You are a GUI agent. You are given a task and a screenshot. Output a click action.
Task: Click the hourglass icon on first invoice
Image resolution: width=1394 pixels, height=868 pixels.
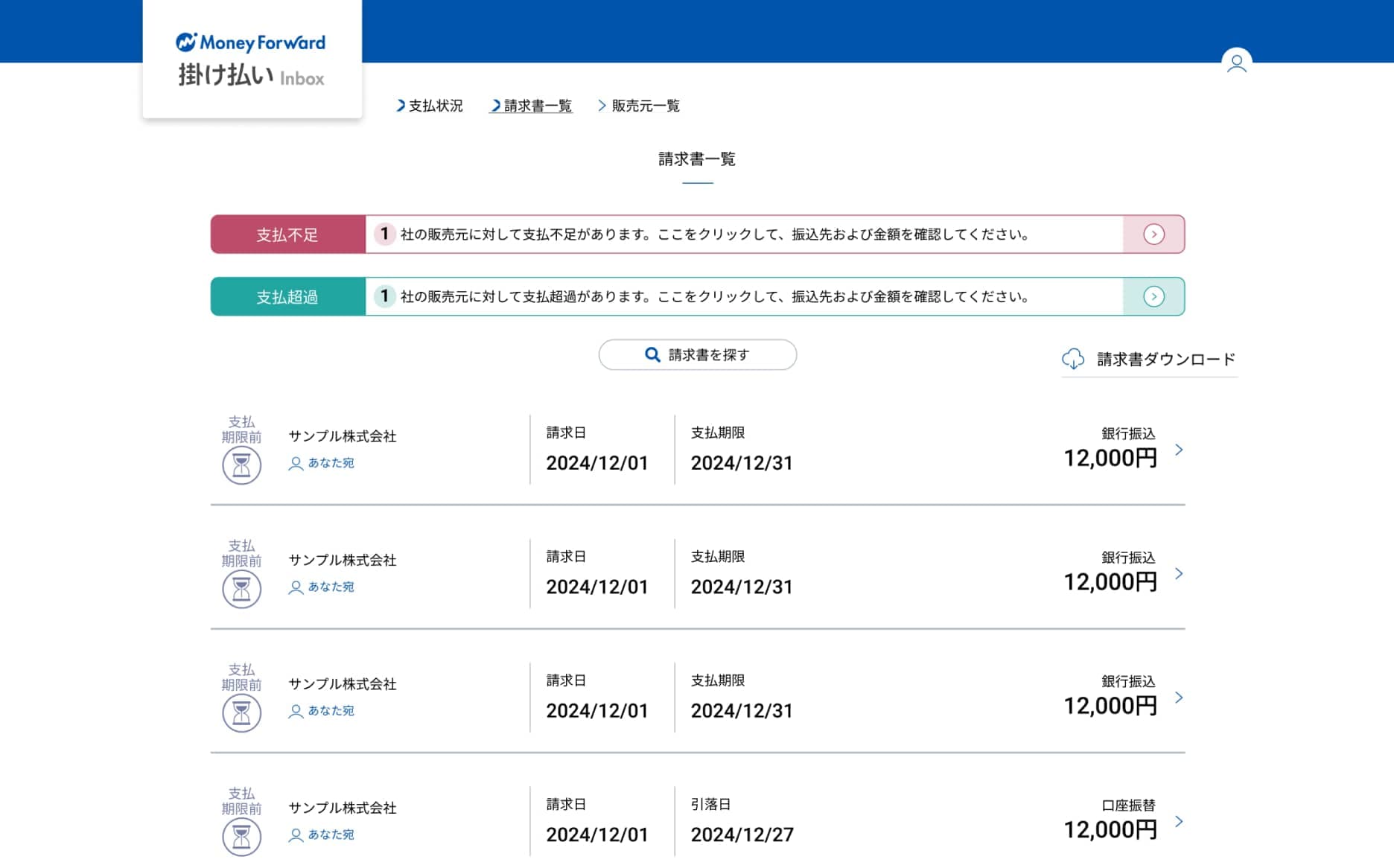tap(241, 465)
